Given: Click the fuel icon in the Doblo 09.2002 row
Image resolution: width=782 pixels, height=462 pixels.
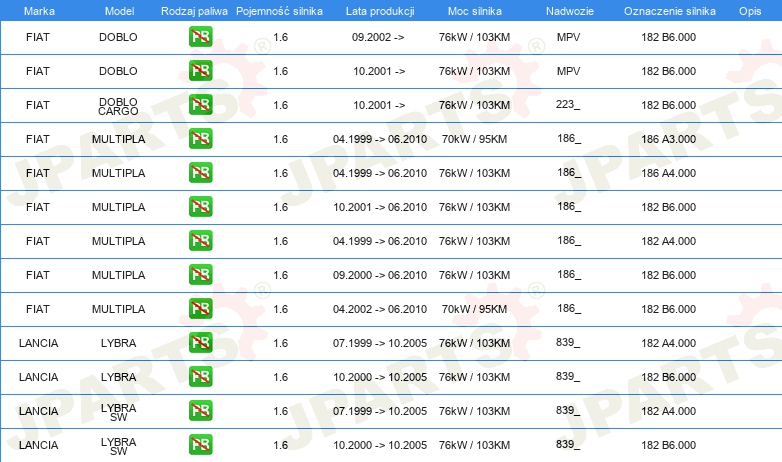Looking at the screenshot, I should [200, 37].
